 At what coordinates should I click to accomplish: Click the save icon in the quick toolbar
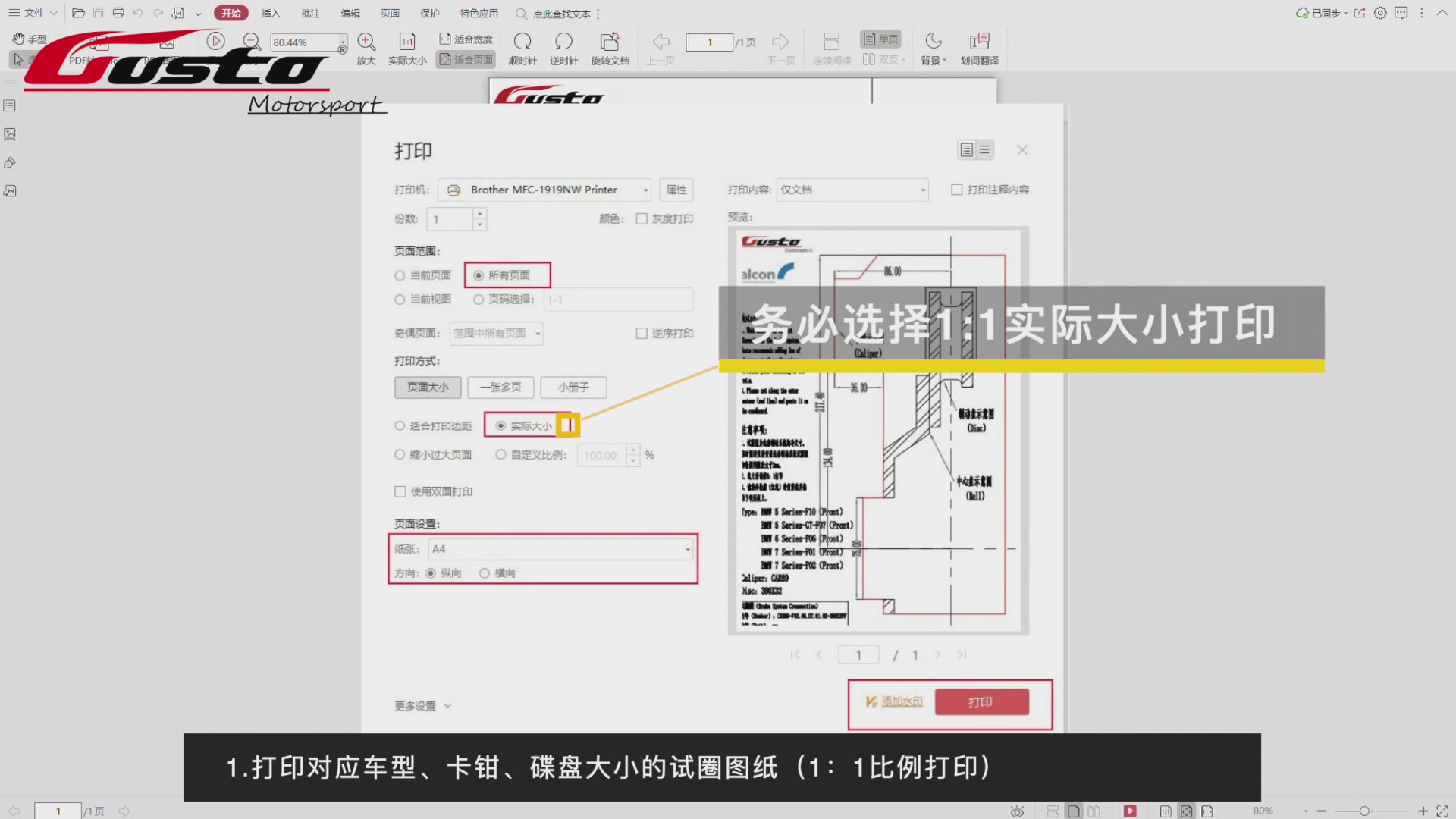tap(98, 13)
